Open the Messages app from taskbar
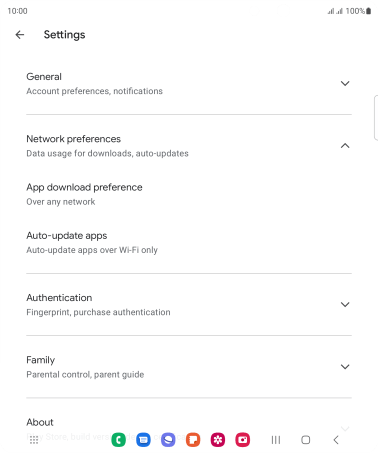The width and height of the screenshot is (378, 453). pos(143,440)
